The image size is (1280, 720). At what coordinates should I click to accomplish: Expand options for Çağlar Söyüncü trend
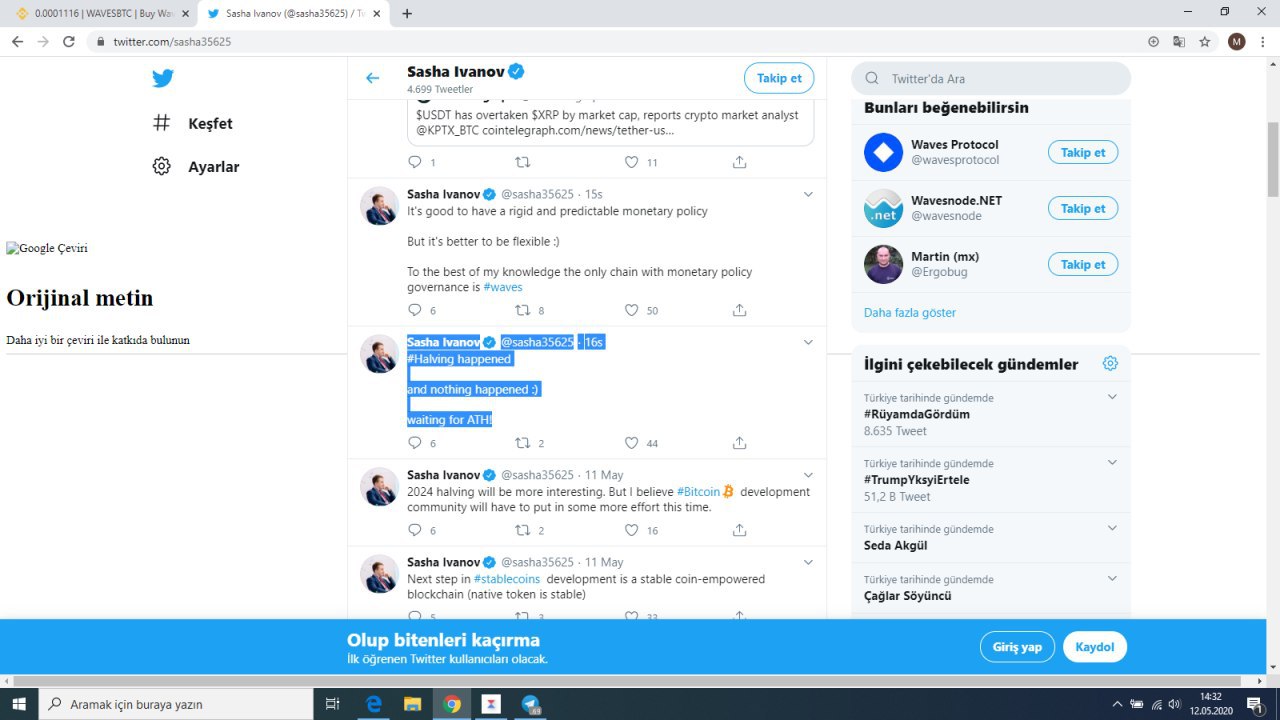click(1112, 579)
